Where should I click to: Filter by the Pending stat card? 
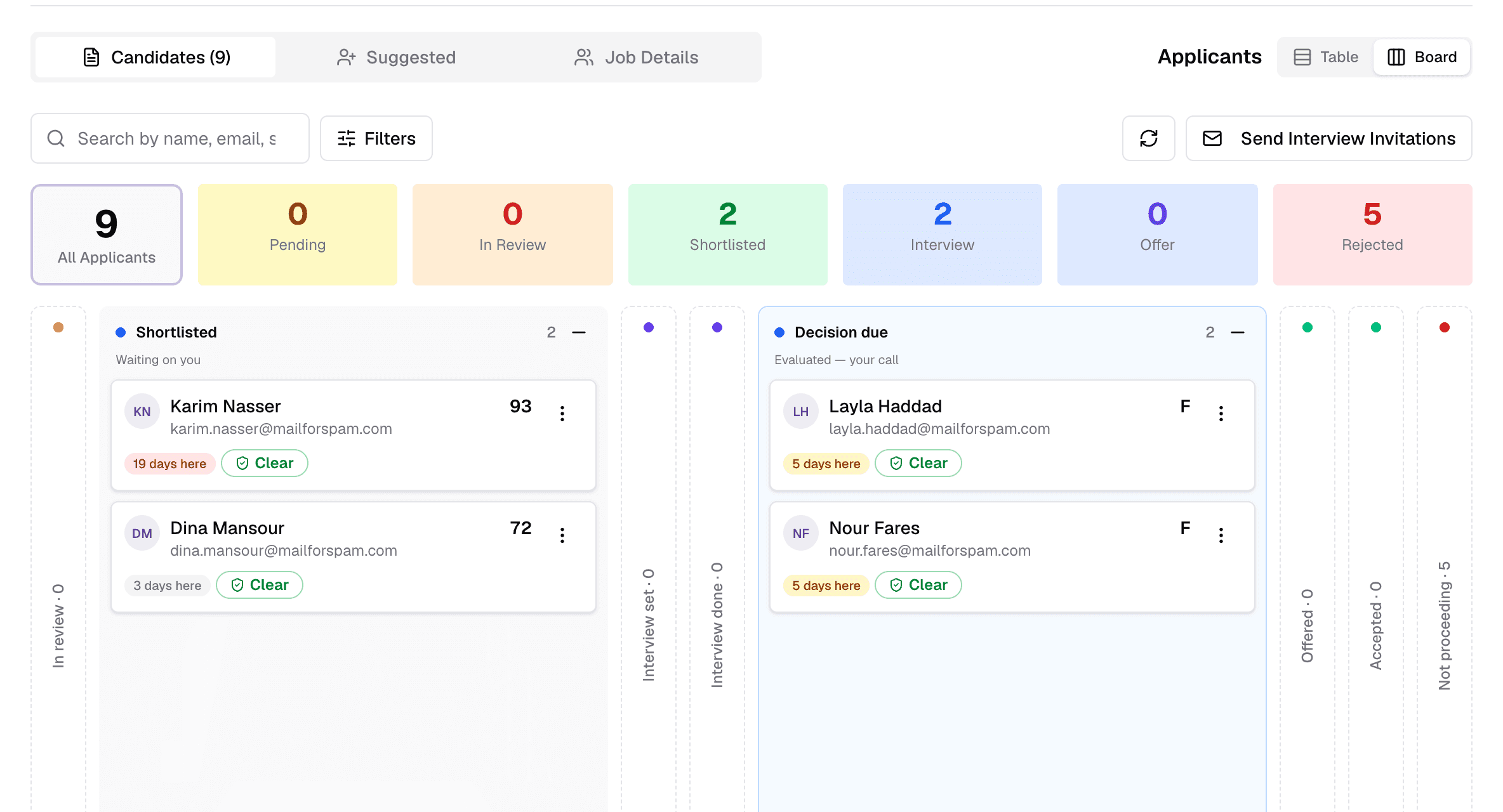pos(298,235)
